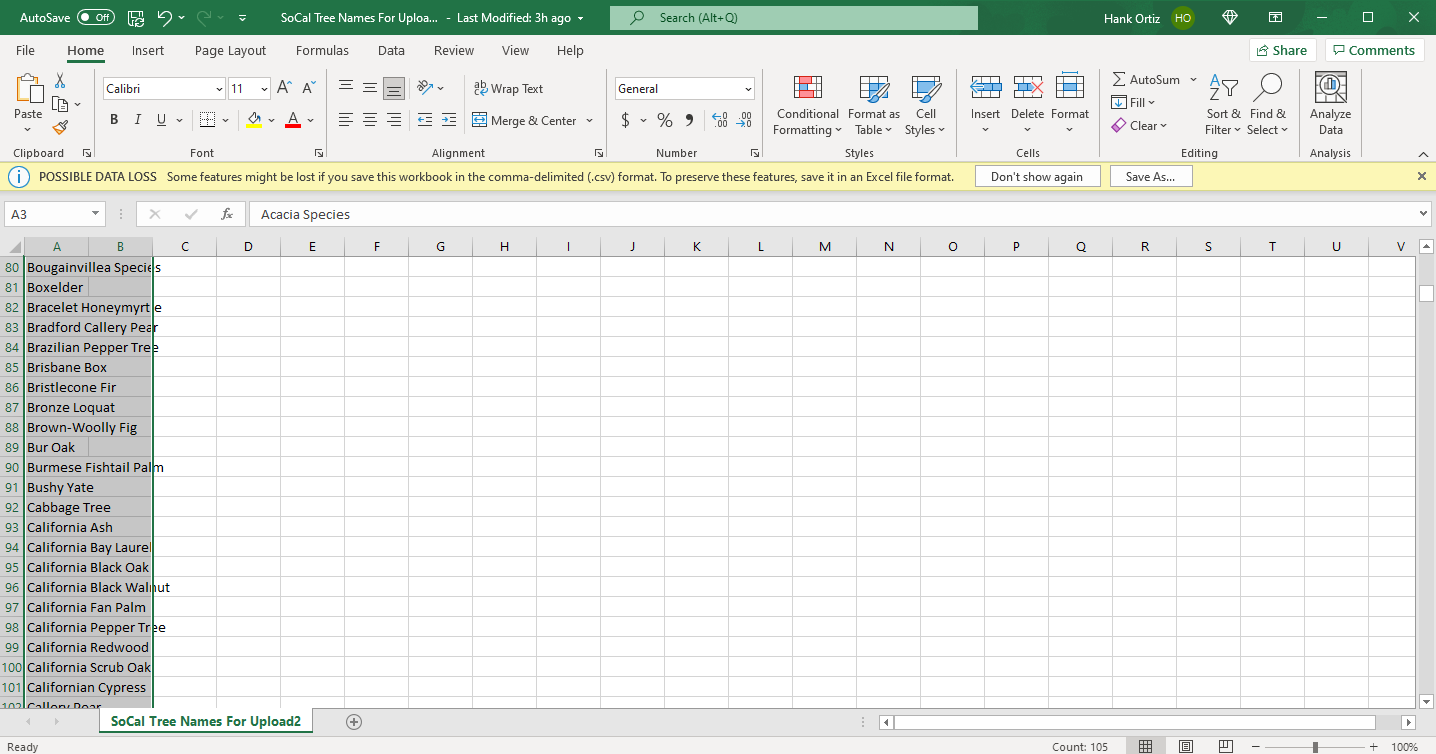The width and height of the screenshot is (1436, 754).
Task: Click Format cells icon in Cells group
Action: (x=1070, y=87)
